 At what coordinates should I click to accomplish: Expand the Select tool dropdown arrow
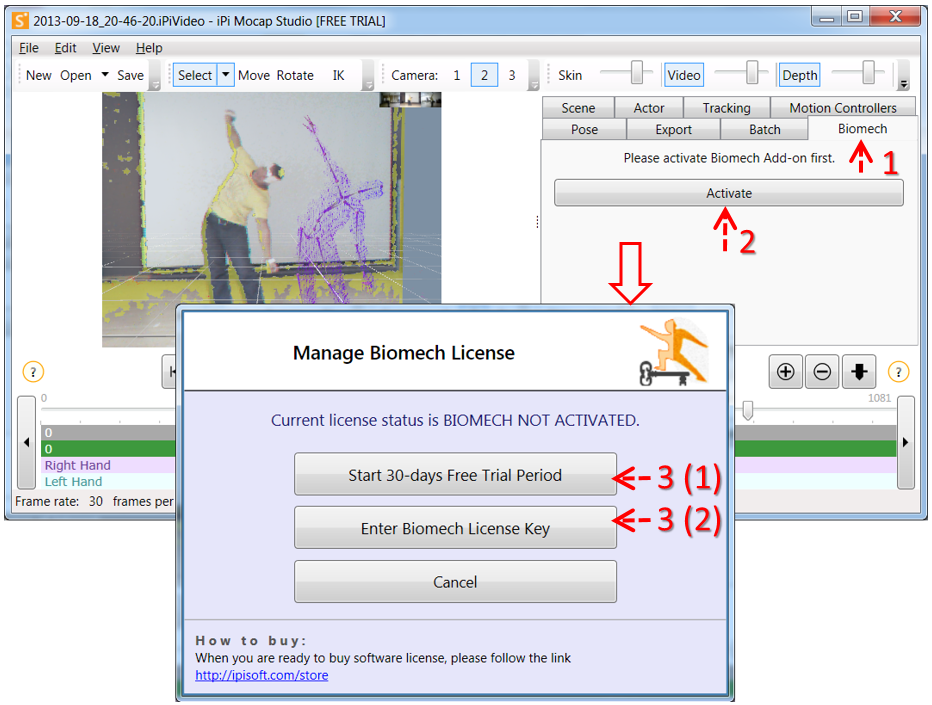coord(226,75)
